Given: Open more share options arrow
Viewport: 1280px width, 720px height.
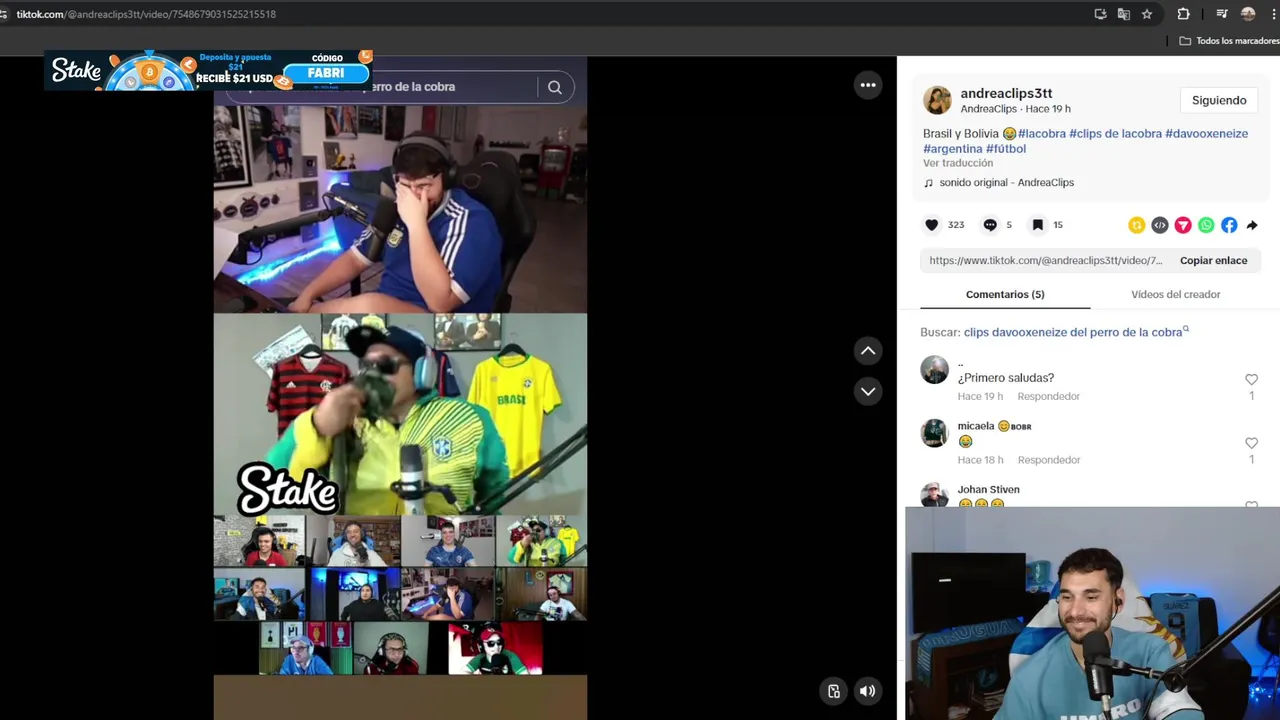Looking at the screenshot, I should tap(1252, 225).
